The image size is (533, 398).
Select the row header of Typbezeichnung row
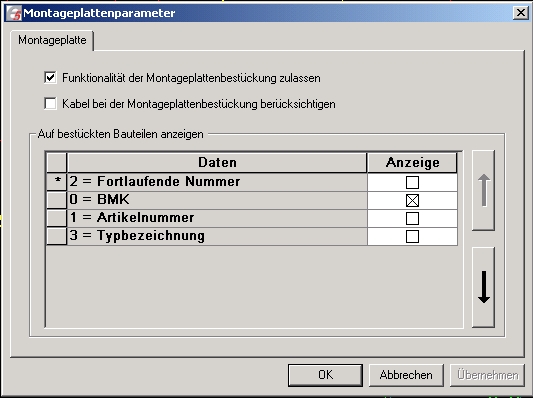(56, 236)
